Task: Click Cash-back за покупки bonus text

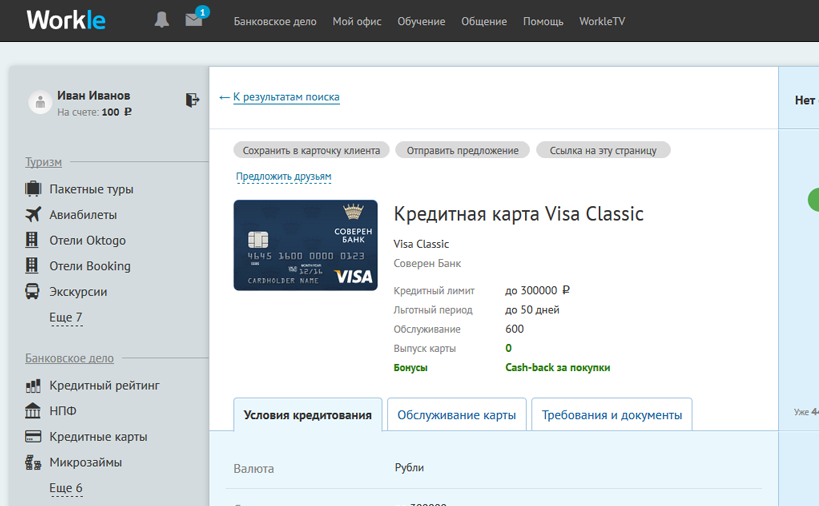Action: pos(557,368)
